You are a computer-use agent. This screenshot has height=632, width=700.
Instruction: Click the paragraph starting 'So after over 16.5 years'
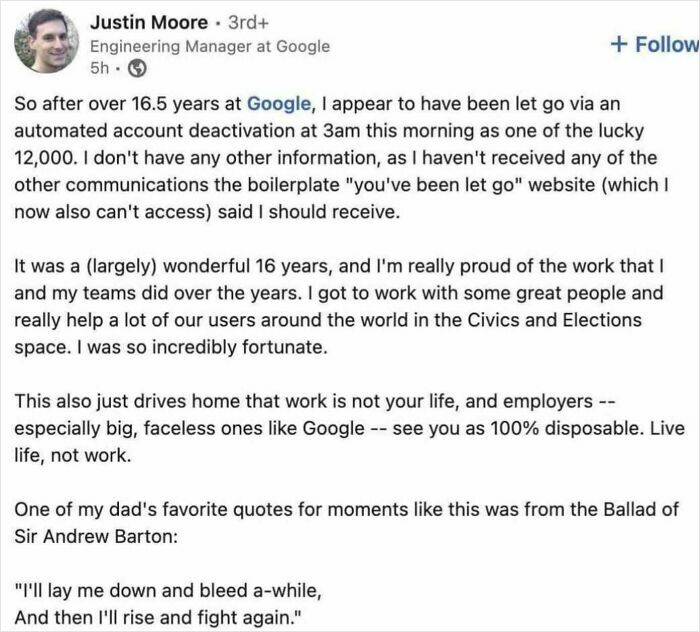pyautogui.click(x=330, y=158)
